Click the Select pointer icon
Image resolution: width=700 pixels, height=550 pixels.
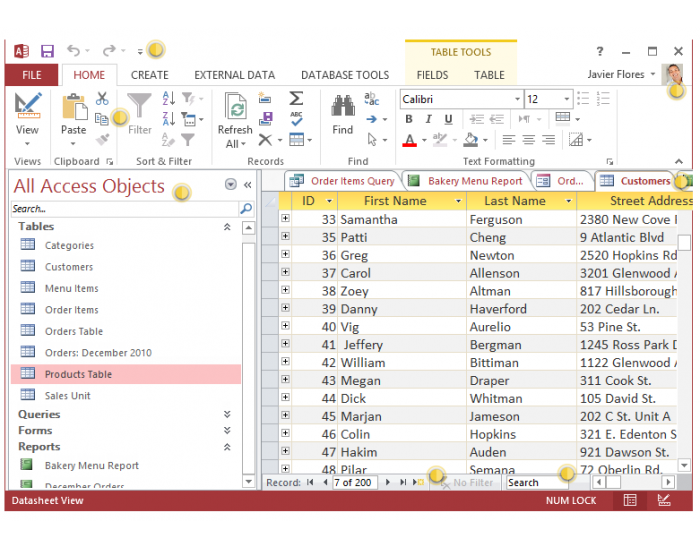tap(372, 140)
